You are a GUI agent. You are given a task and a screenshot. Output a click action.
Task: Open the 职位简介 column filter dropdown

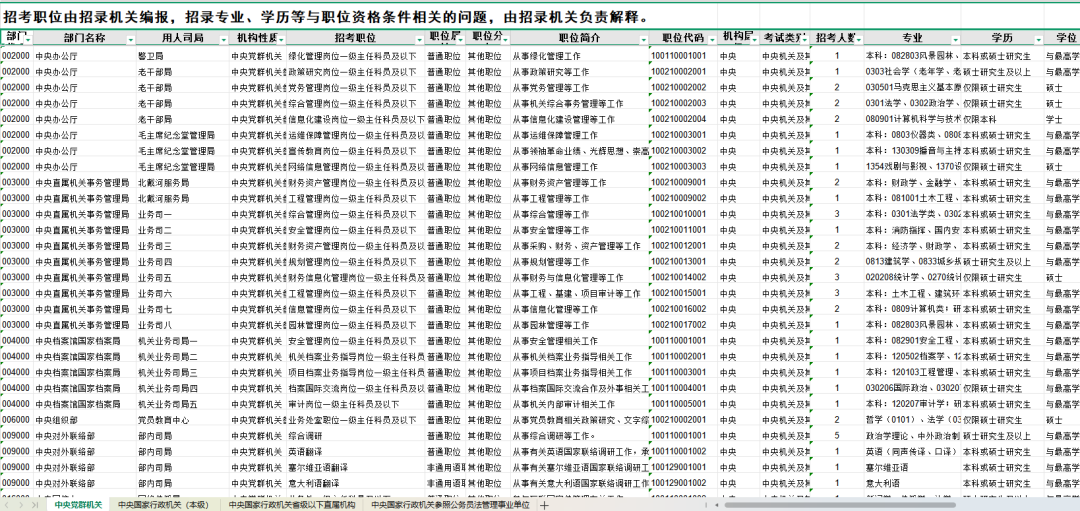(643, 40)
